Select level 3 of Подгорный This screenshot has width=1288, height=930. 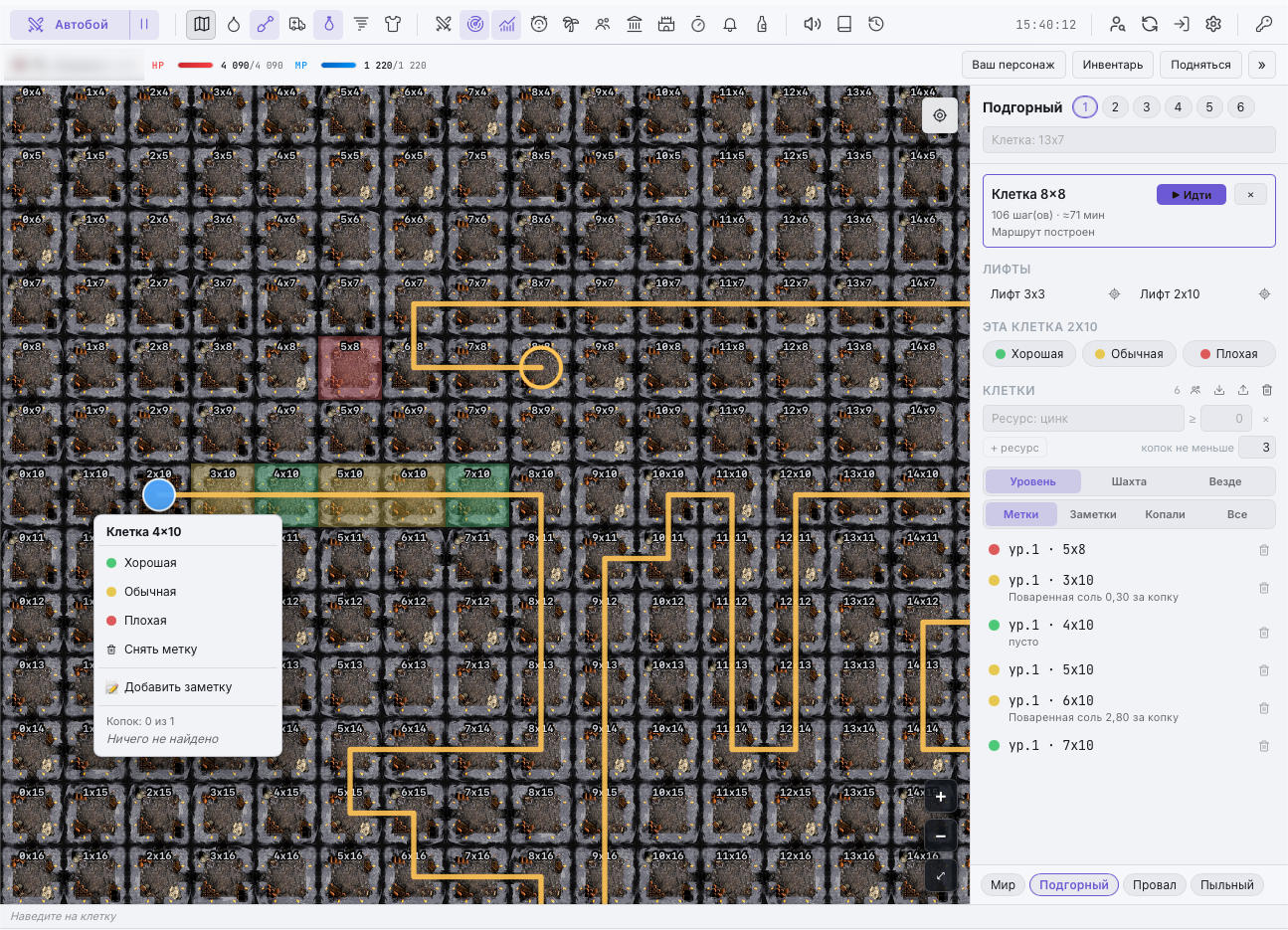[x=1147, y=107]
